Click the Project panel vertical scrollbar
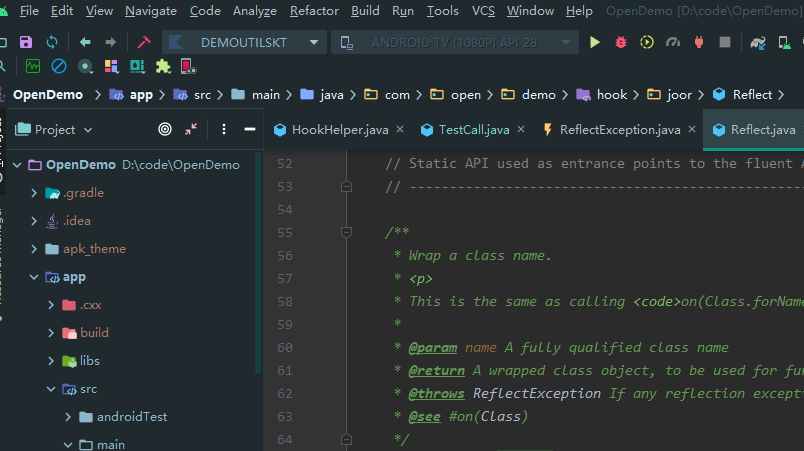 coord(258,262)
